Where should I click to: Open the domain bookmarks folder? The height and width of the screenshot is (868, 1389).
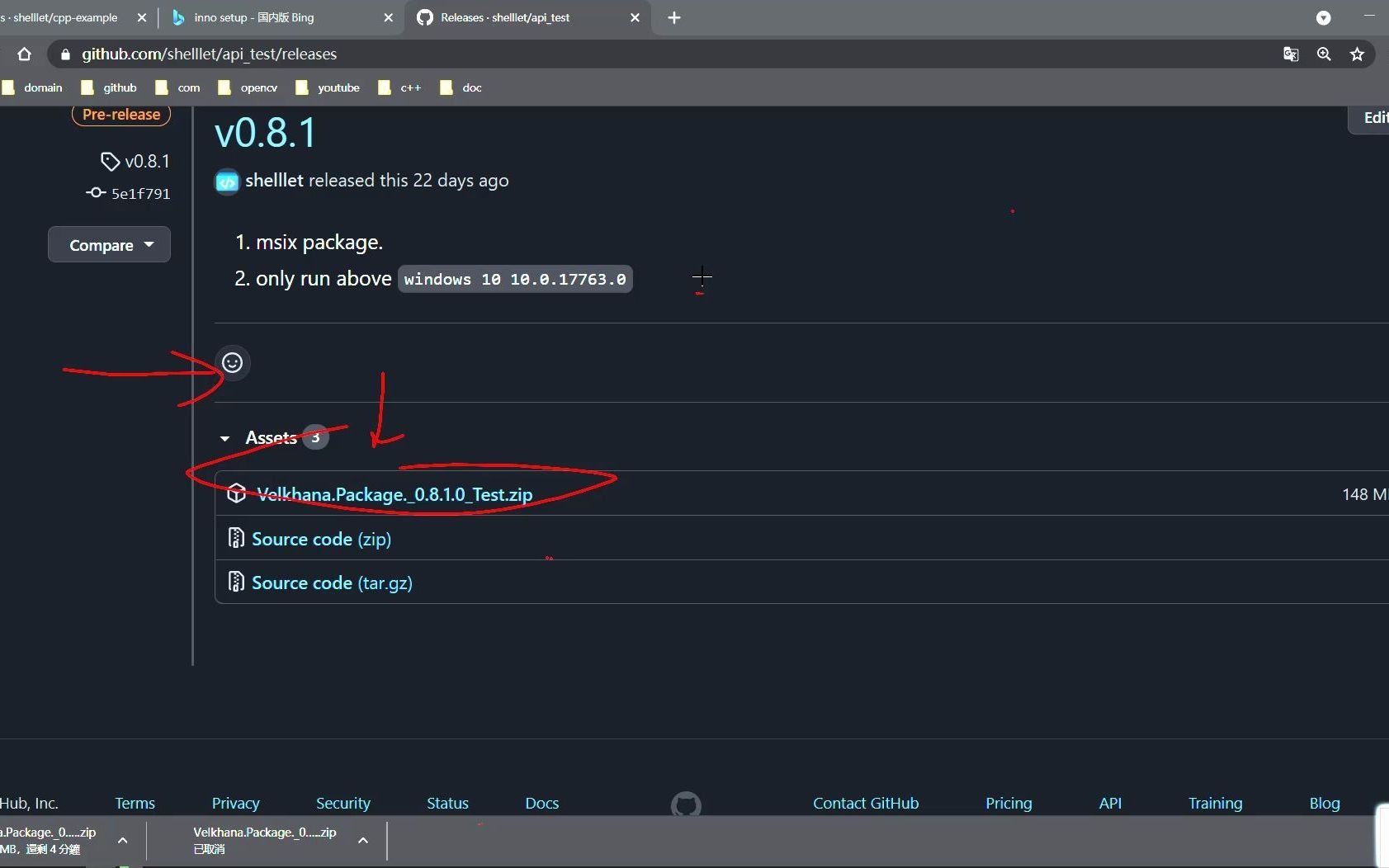(33, 87)
